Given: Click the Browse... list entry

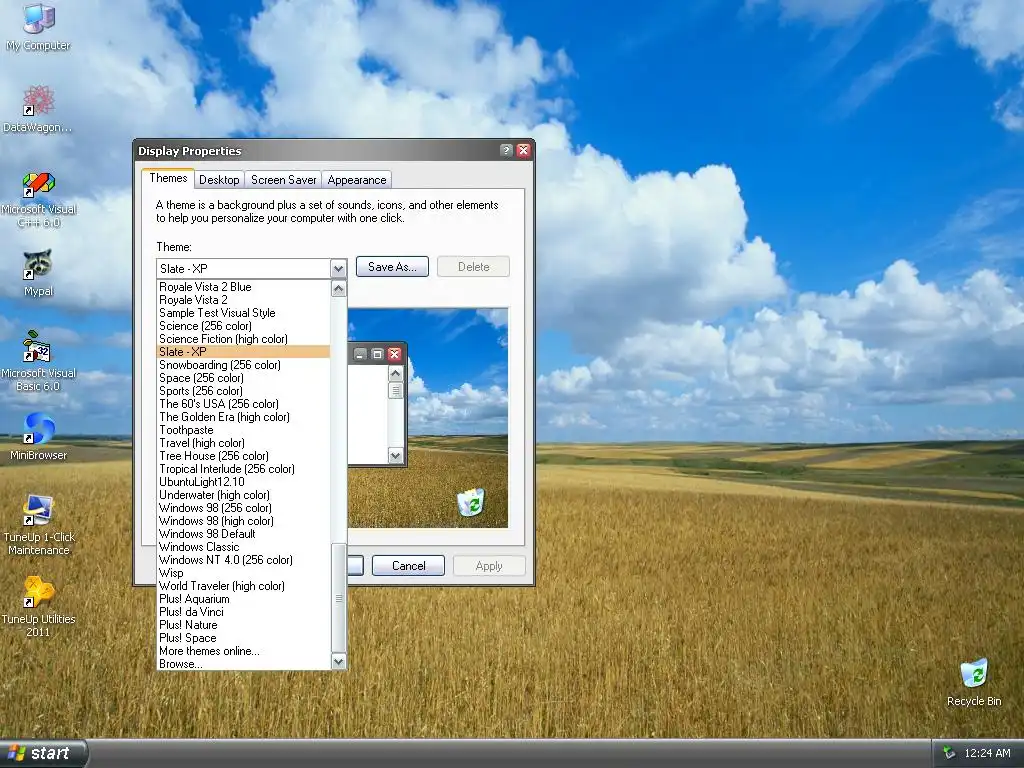Looking at the screenshot, I should pos(243,664).
